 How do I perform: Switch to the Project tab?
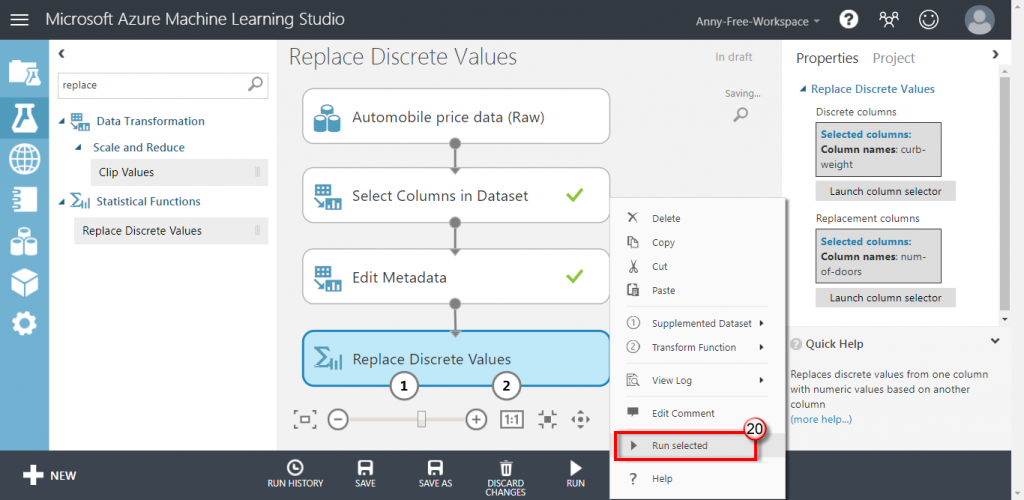pos(893,58)
